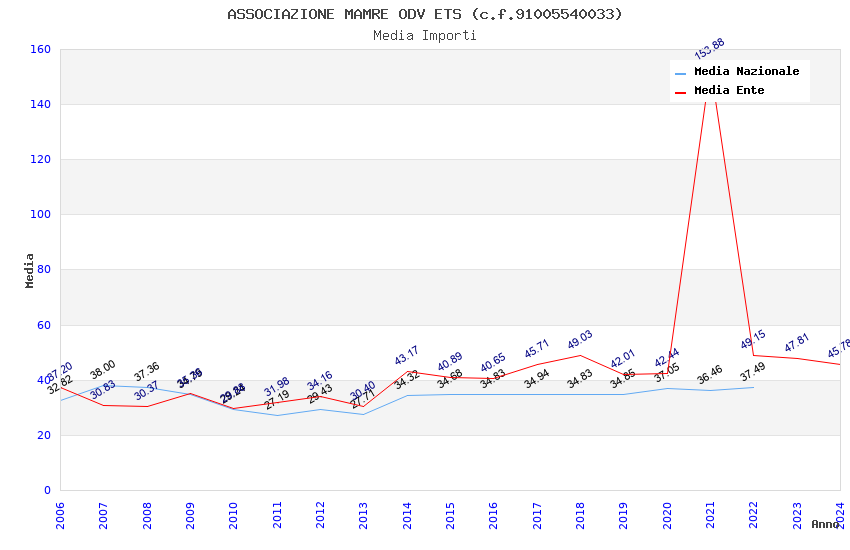This screenshot has height=550, width=850.
Task: Click the y-axis title Media
Action: click(29, 270)
